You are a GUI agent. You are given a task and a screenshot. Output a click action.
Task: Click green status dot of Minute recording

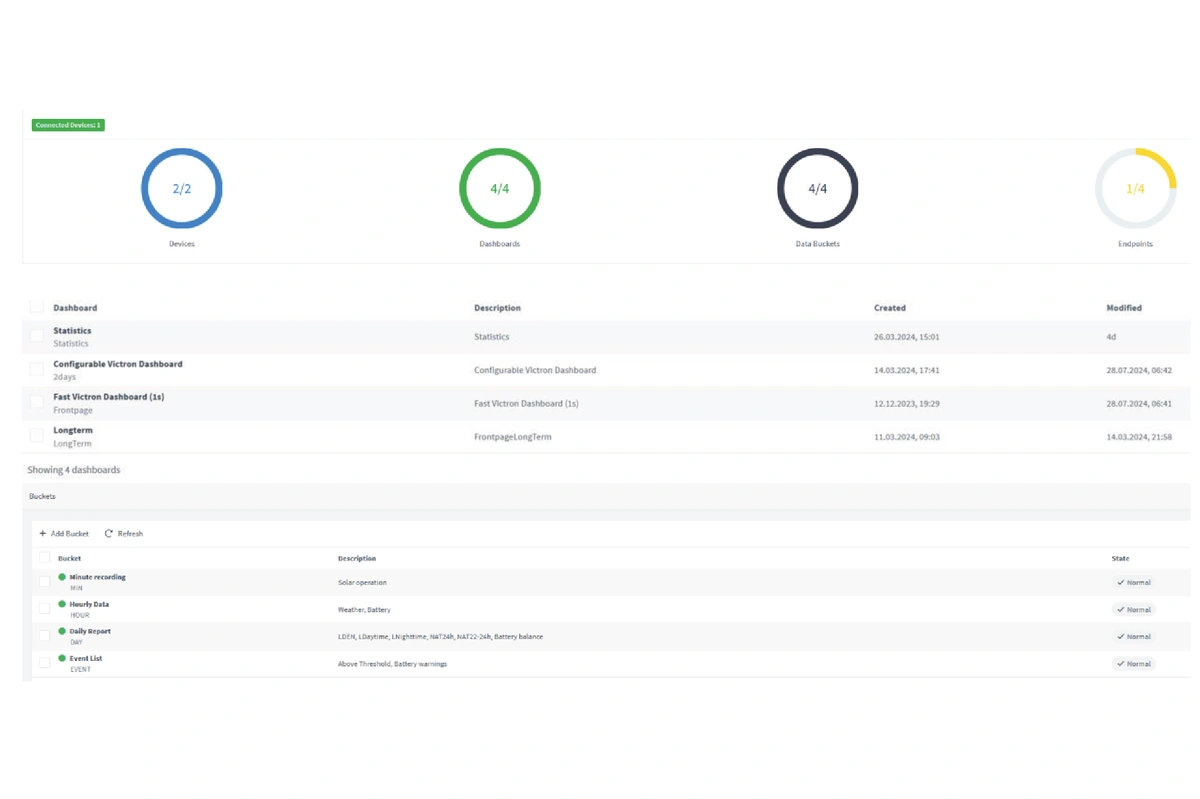tap(62, 577)
